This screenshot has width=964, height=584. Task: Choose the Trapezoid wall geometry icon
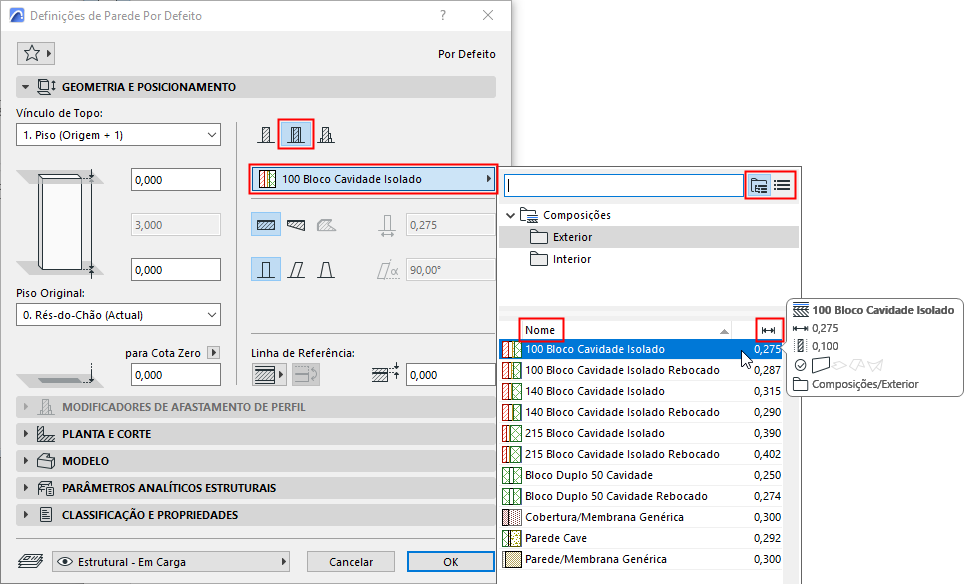[x=296, y=225]
